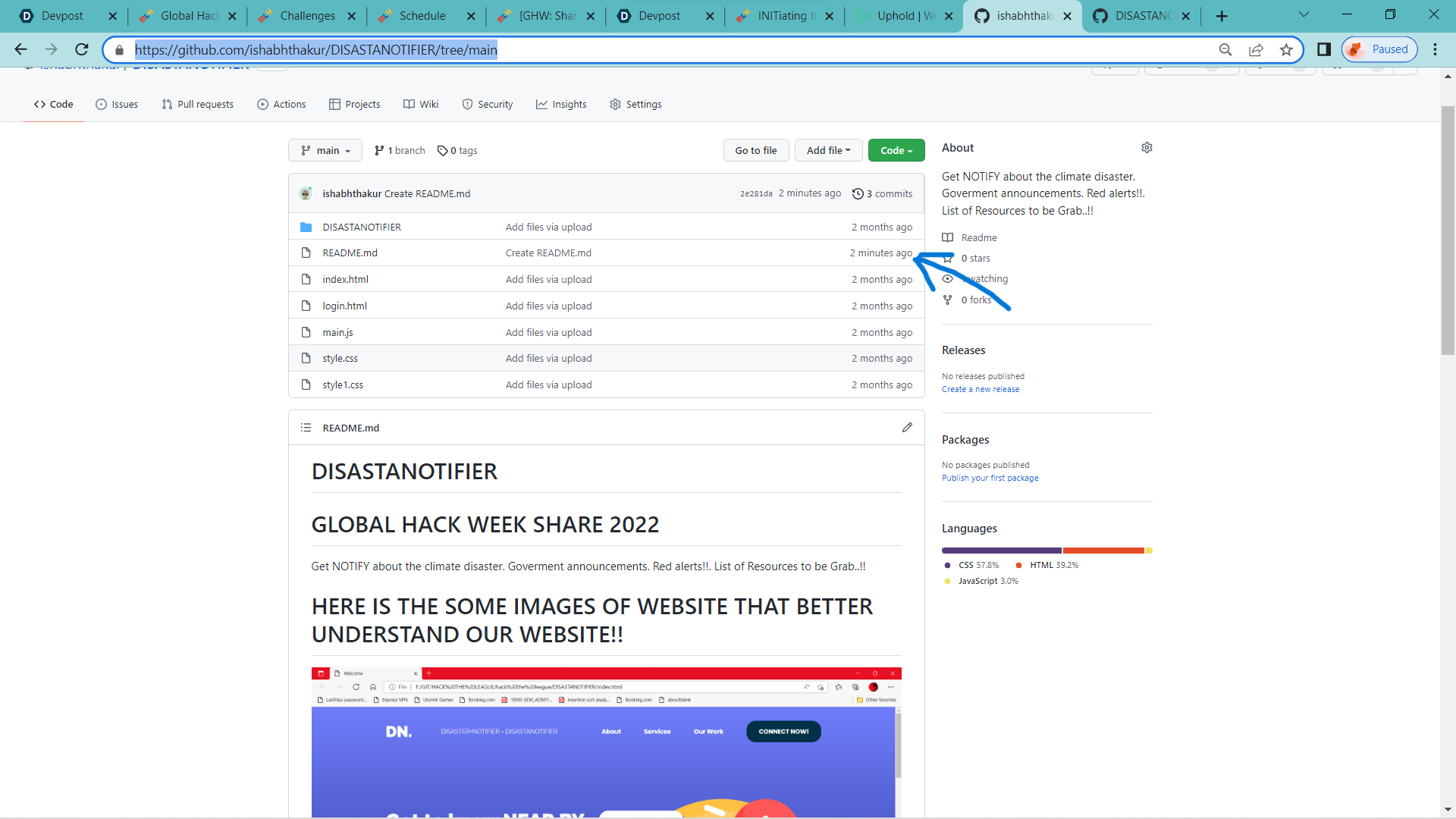Click the commits history clock icon
Image resolution: width=1456 pixels, height=819 pixels.
pyautogui.click(x=858, y=194)
